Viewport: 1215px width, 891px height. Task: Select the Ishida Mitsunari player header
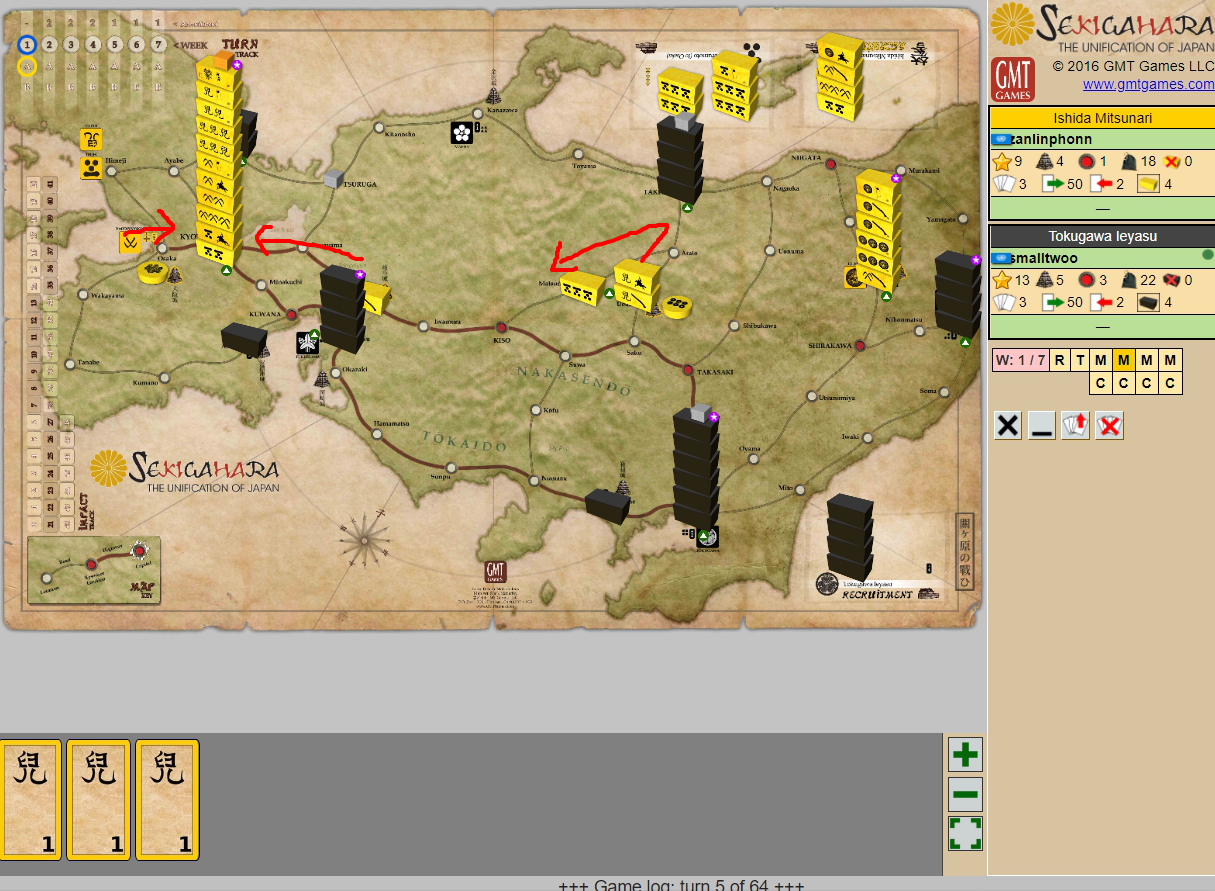coord(1102,118)
